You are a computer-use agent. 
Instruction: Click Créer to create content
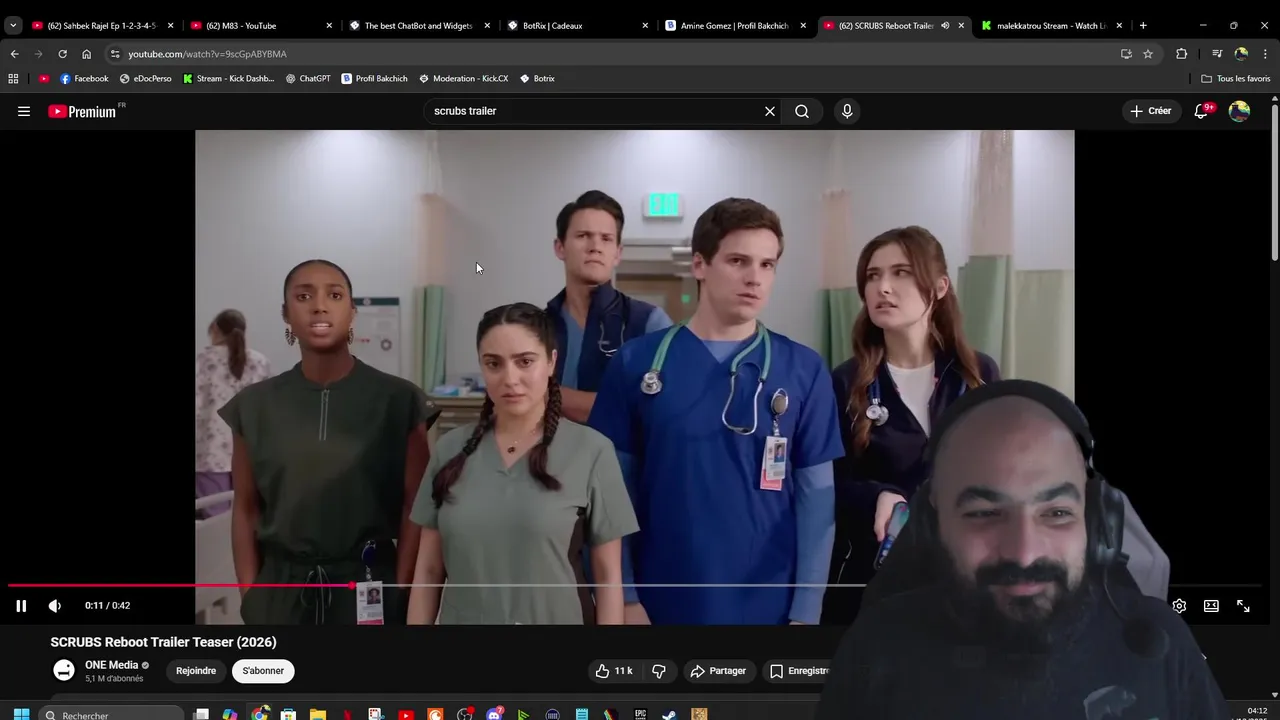point(1150,111)
